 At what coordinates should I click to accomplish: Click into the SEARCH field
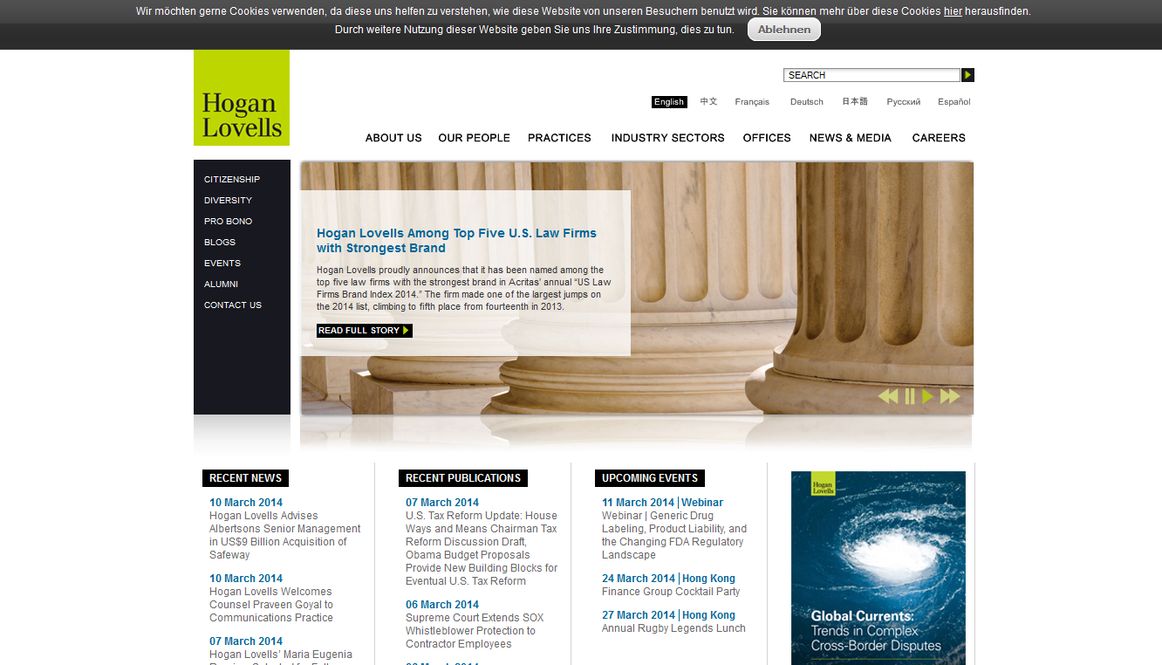(872, 75)
